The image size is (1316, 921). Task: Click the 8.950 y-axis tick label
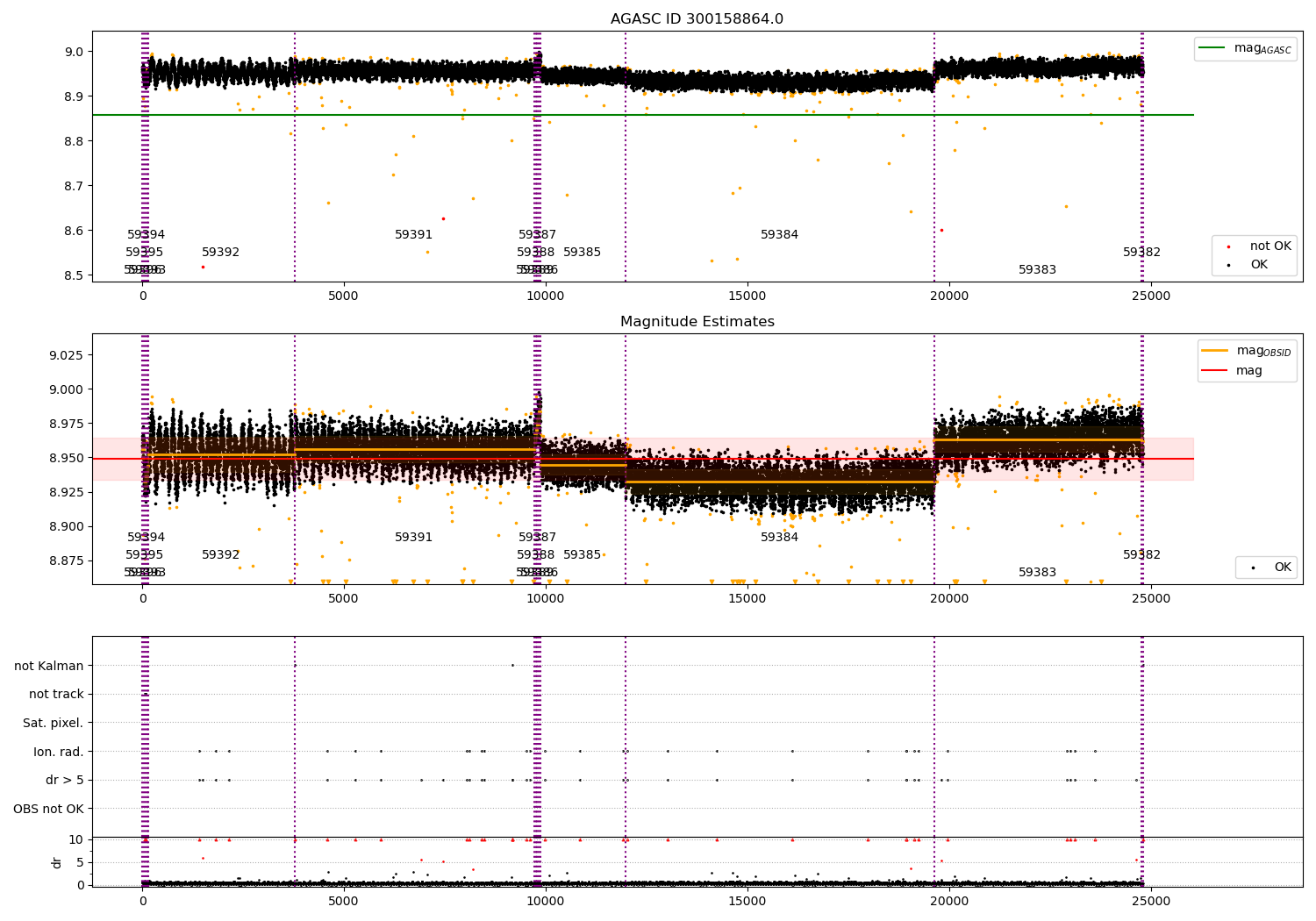tap(68, 458)
